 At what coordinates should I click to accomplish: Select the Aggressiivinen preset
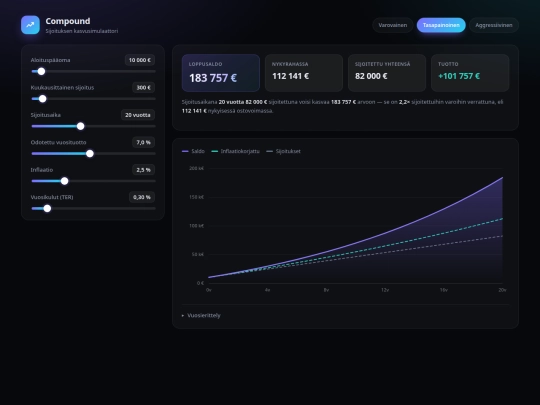pos(494,25)
